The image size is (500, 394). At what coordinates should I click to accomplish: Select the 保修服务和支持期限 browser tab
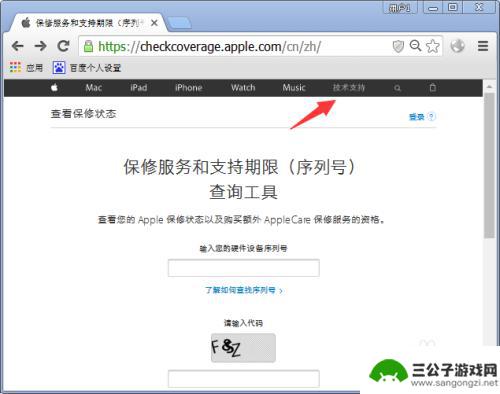[x=88, y=23]
